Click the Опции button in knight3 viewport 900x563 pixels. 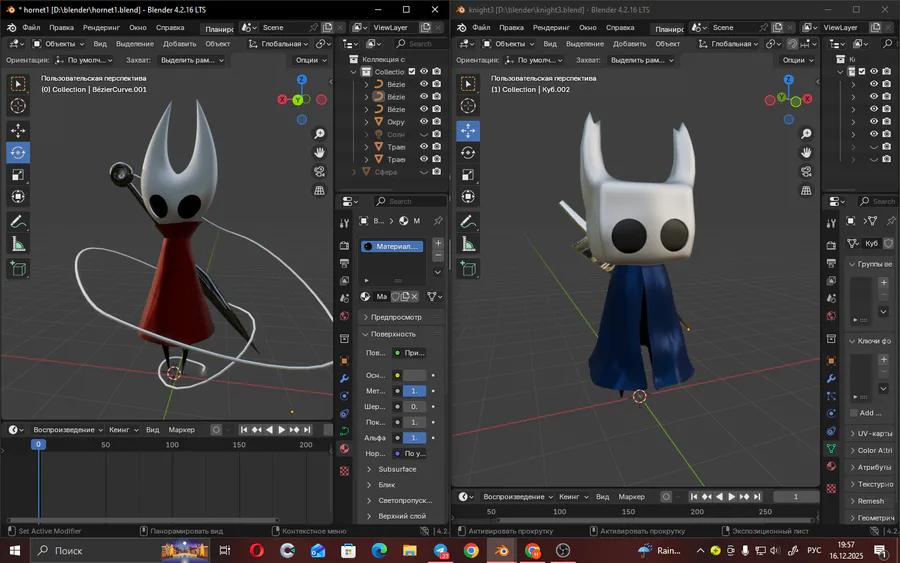tap(795, 60)
